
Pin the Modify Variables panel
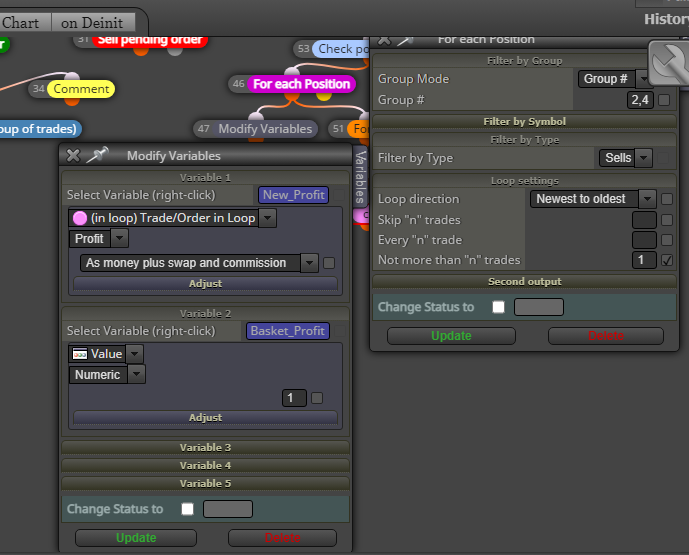click(98, 155)
